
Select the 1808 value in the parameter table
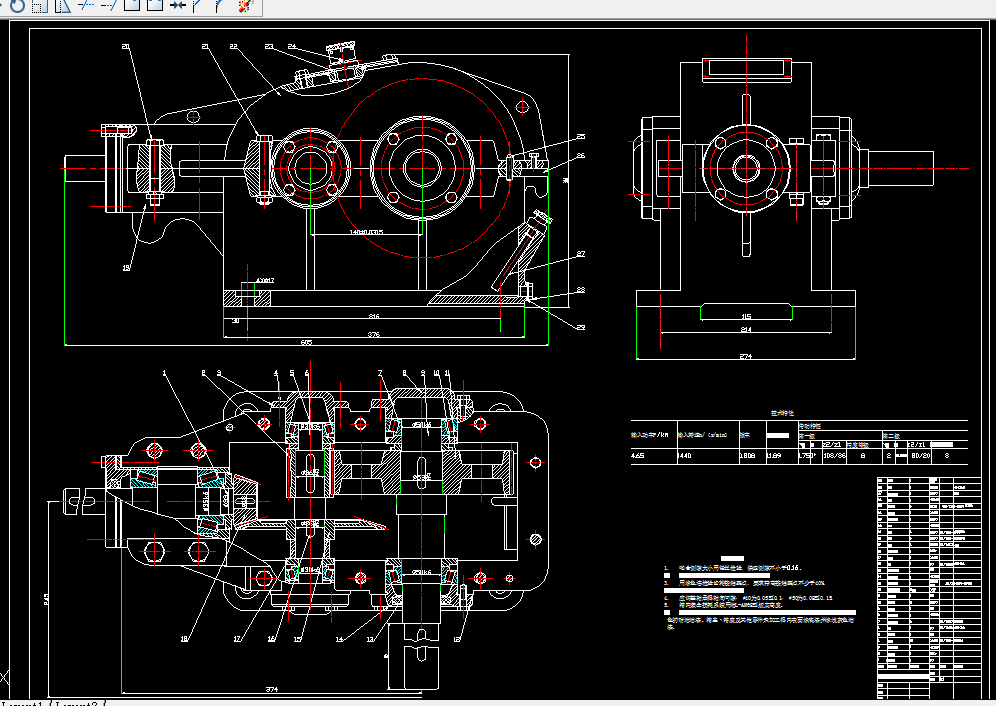(x=748, y=456)
